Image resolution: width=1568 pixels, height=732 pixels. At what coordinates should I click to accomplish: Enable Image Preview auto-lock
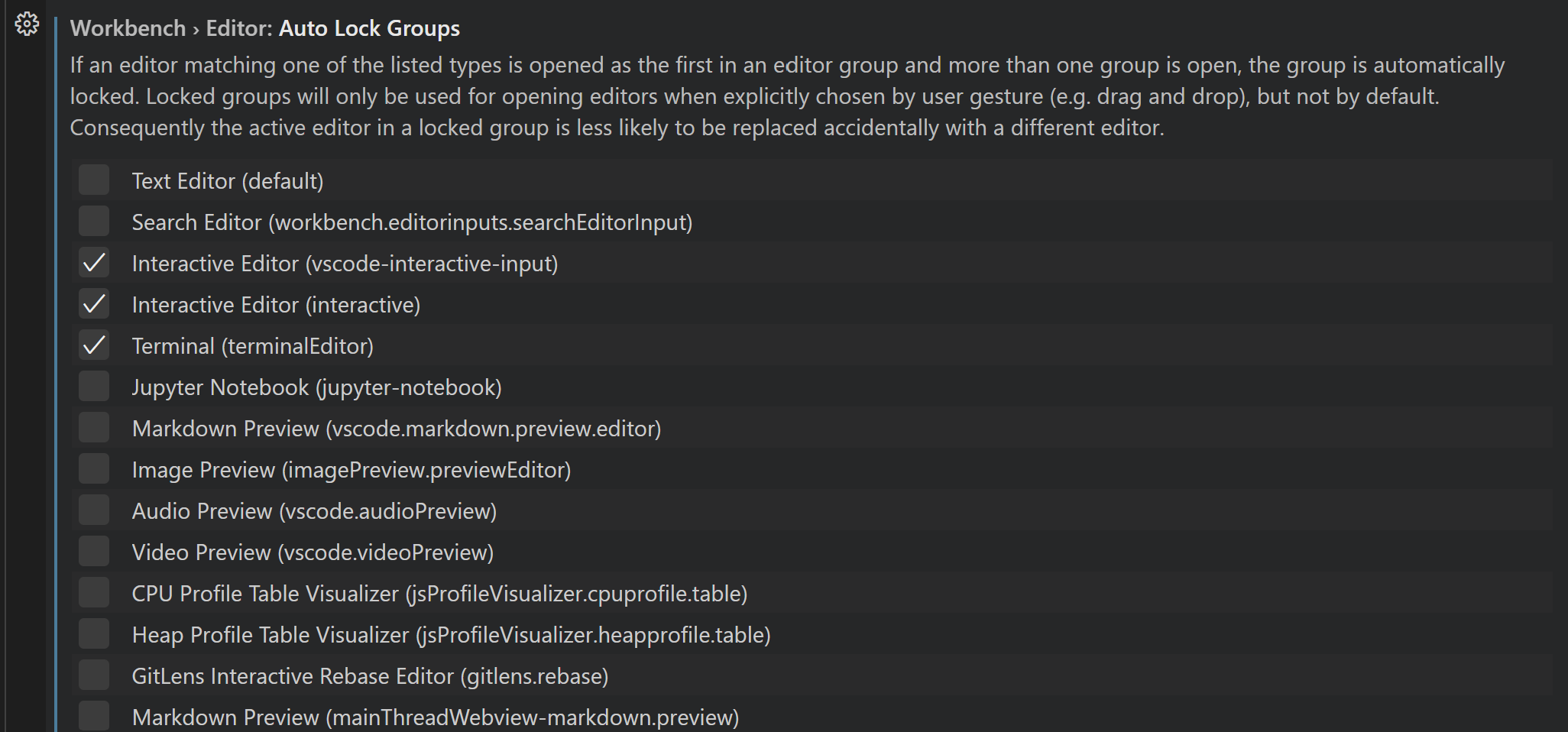coord(93,468)
